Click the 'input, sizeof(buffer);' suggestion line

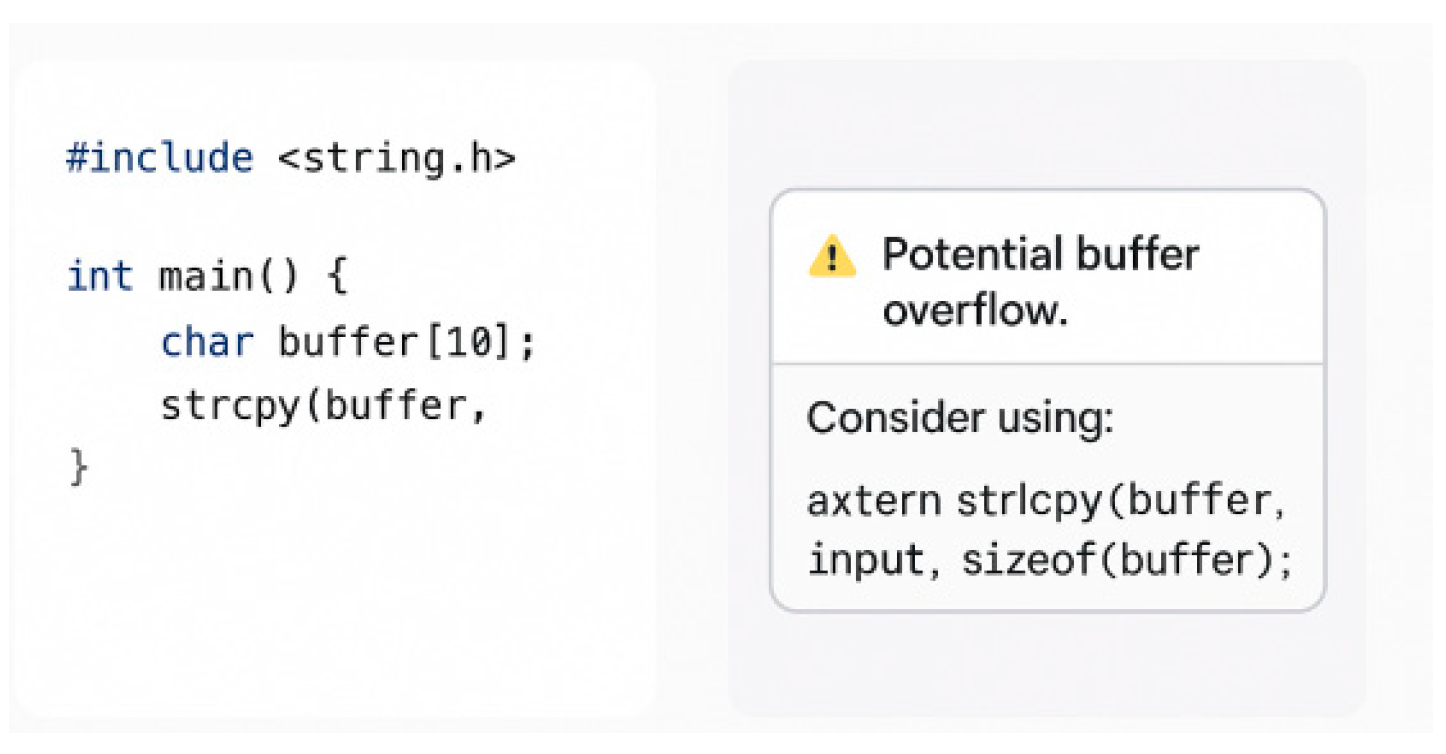tap(1049, 560)
